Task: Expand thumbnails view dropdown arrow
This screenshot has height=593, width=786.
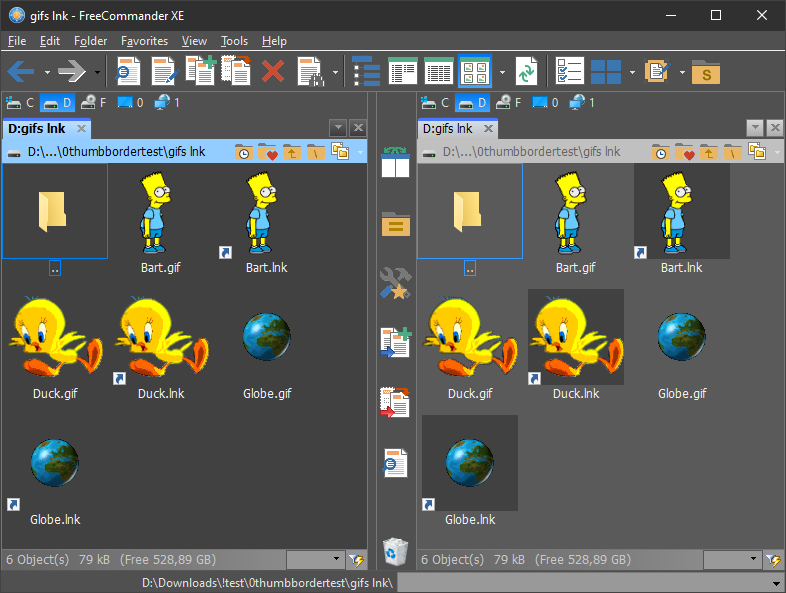Action: click(x=502, y=72)
